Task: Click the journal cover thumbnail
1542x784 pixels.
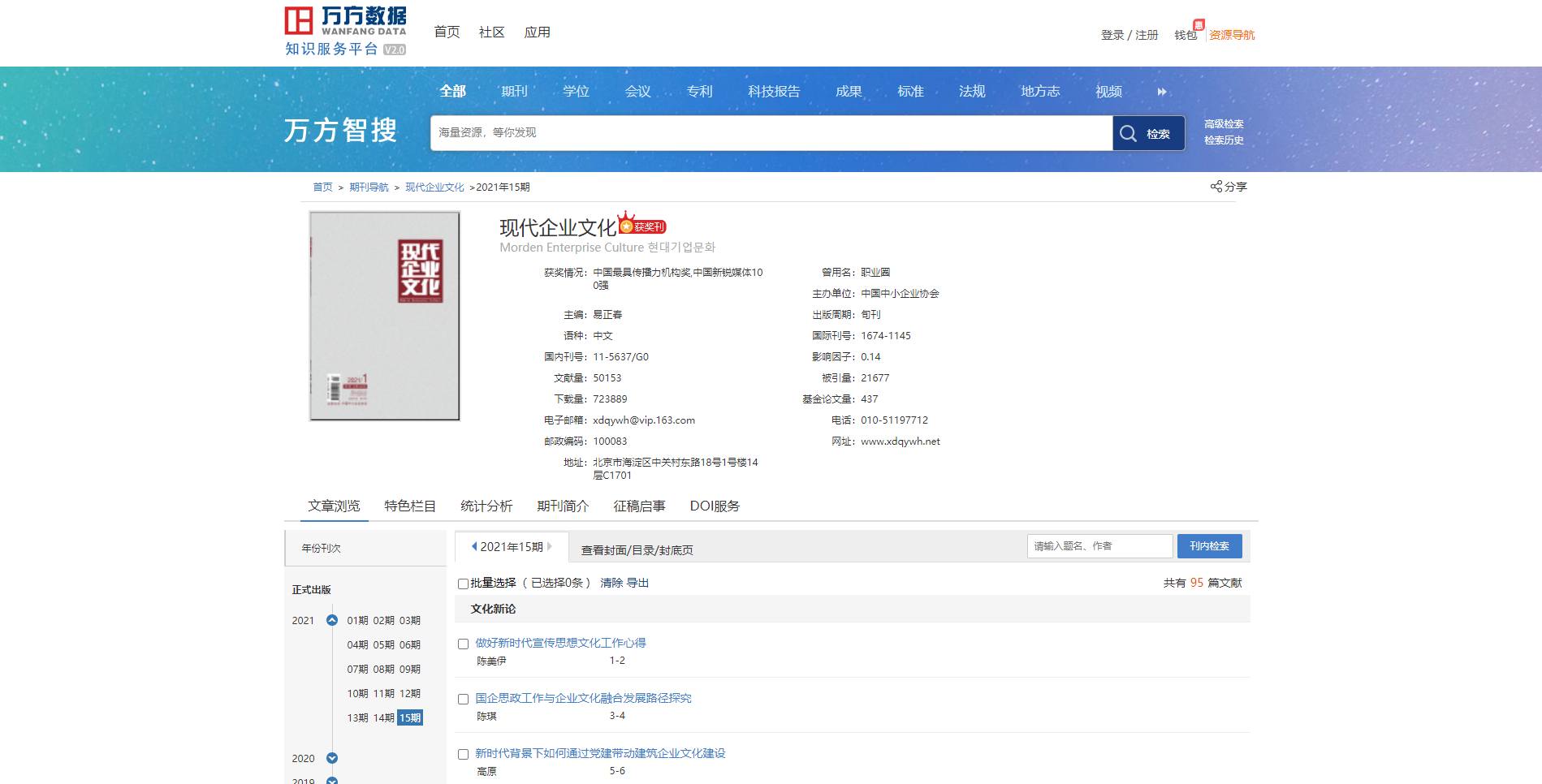Action: pyautogui.click(x=384, y=316)
